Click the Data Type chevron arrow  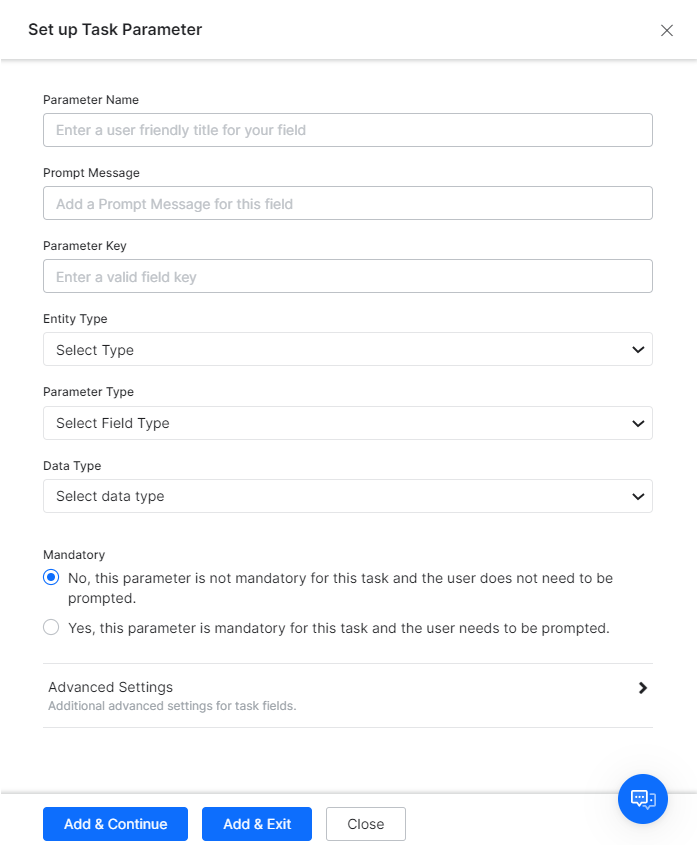point(639,496)
